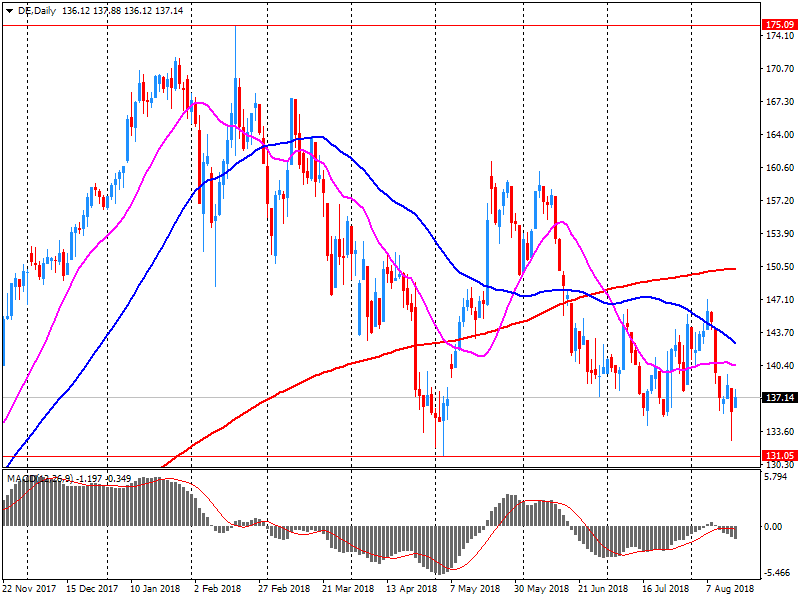Click the 175.09 red price level label
The height and width of the screenshot is (600, 800).
click(779, 24)
